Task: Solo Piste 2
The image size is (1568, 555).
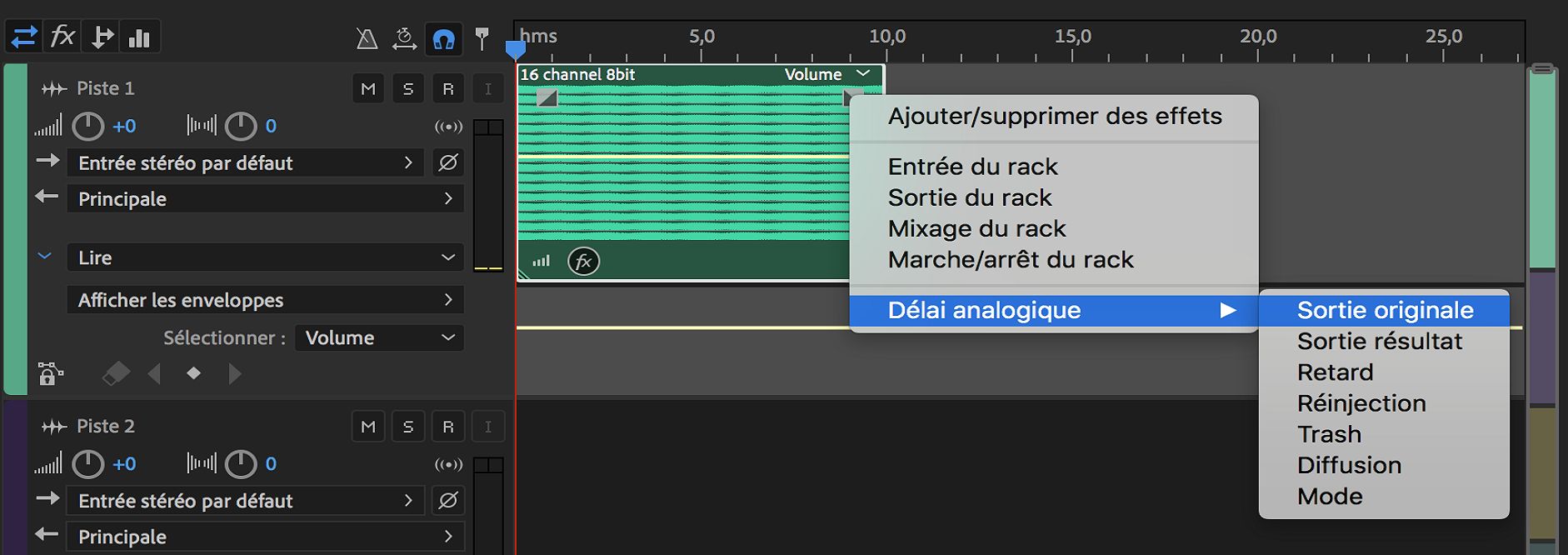Action: click(x=408, y=427)
